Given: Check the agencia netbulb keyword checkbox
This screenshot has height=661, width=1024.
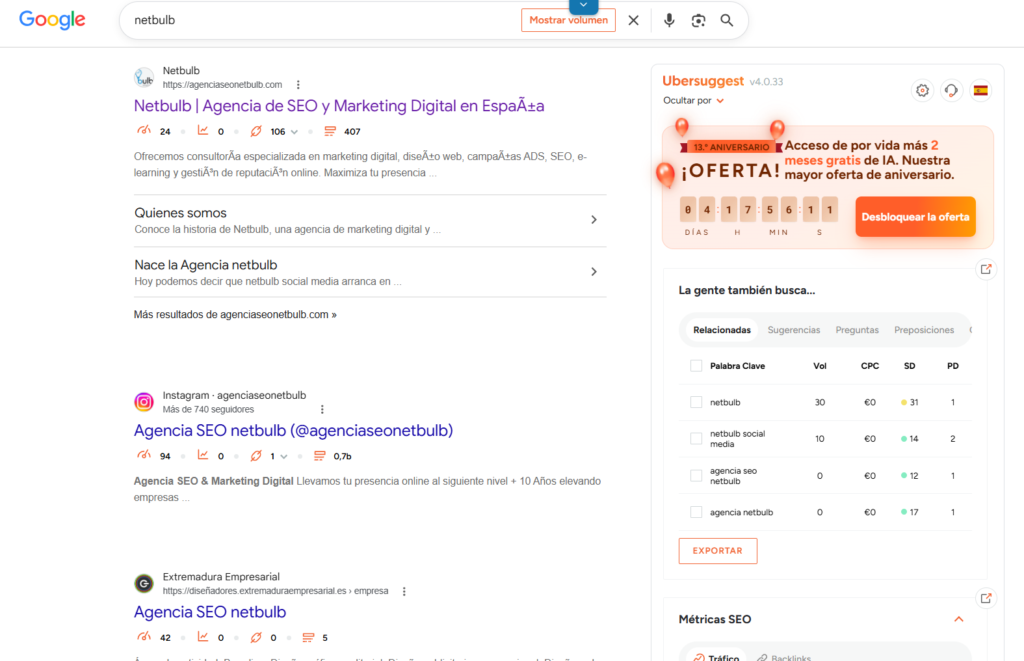Looking at the screenshot, I should (696, 512).
